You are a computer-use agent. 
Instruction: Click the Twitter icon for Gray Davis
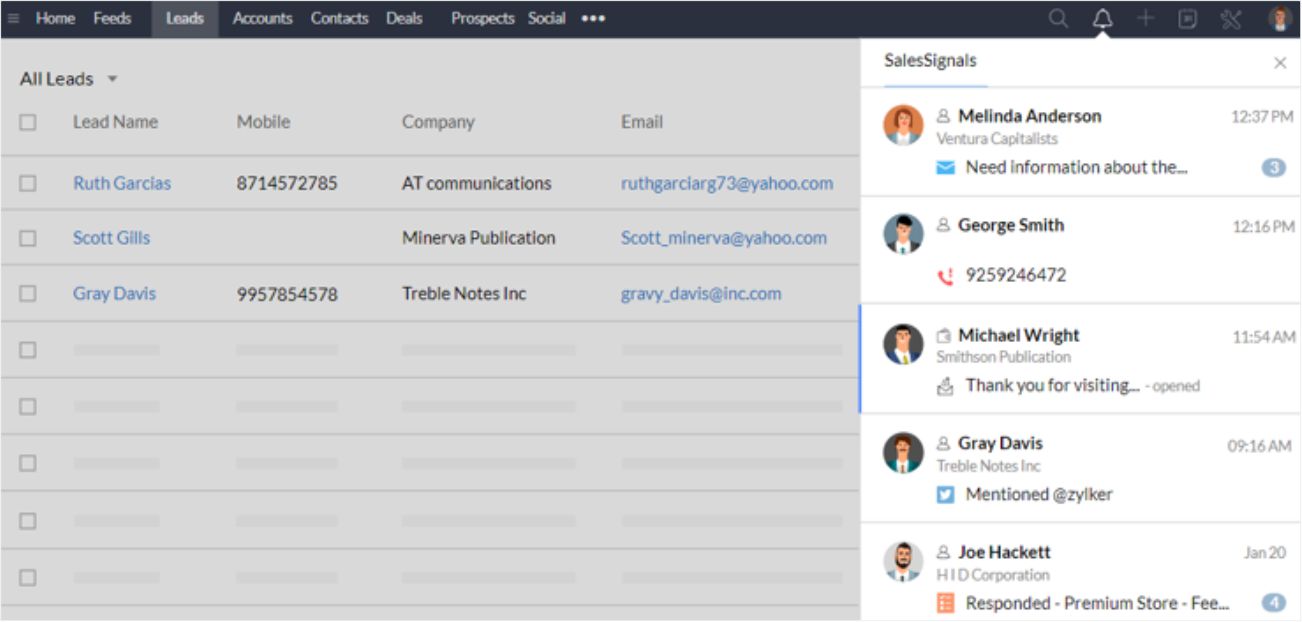[x=945, y=494]
